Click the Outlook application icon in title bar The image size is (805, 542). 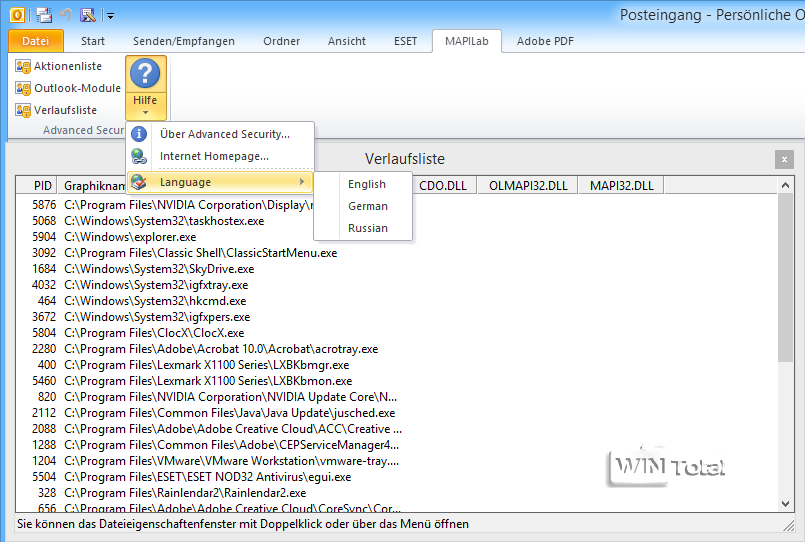pos(17,15)
